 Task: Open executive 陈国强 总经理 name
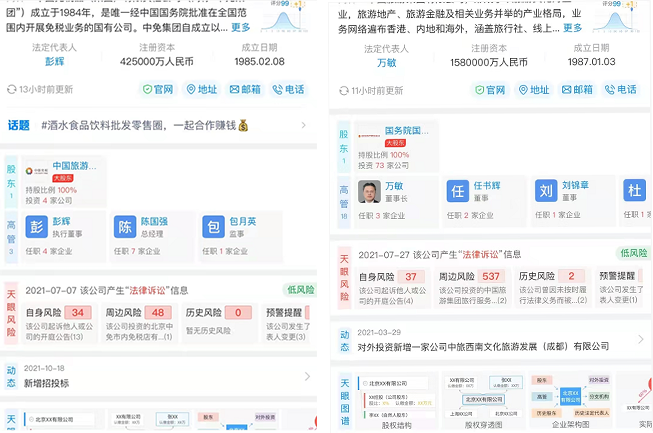pos(154,221)
